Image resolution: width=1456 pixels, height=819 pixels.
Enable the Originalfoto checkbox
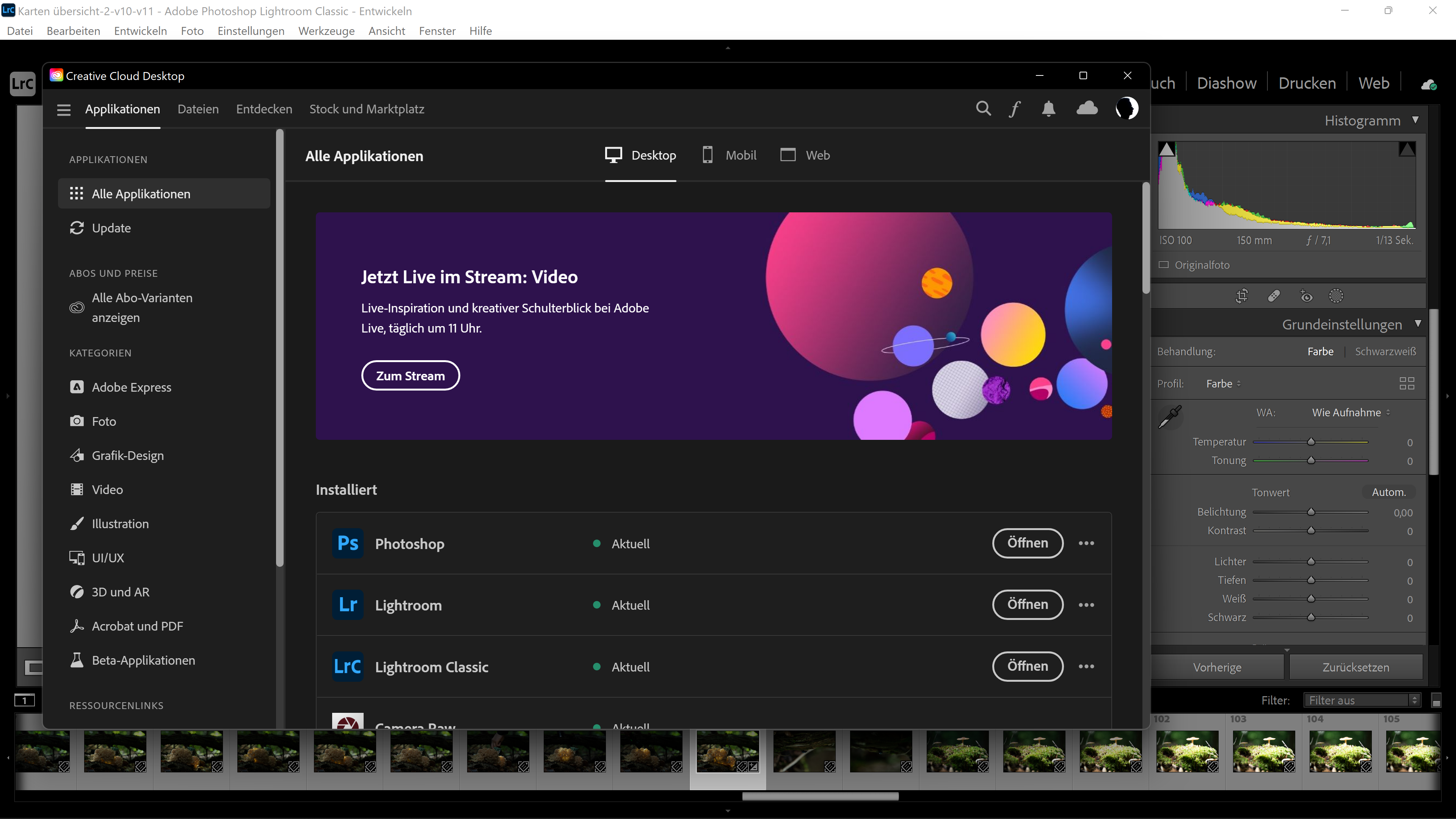[x=1165, y=265]
